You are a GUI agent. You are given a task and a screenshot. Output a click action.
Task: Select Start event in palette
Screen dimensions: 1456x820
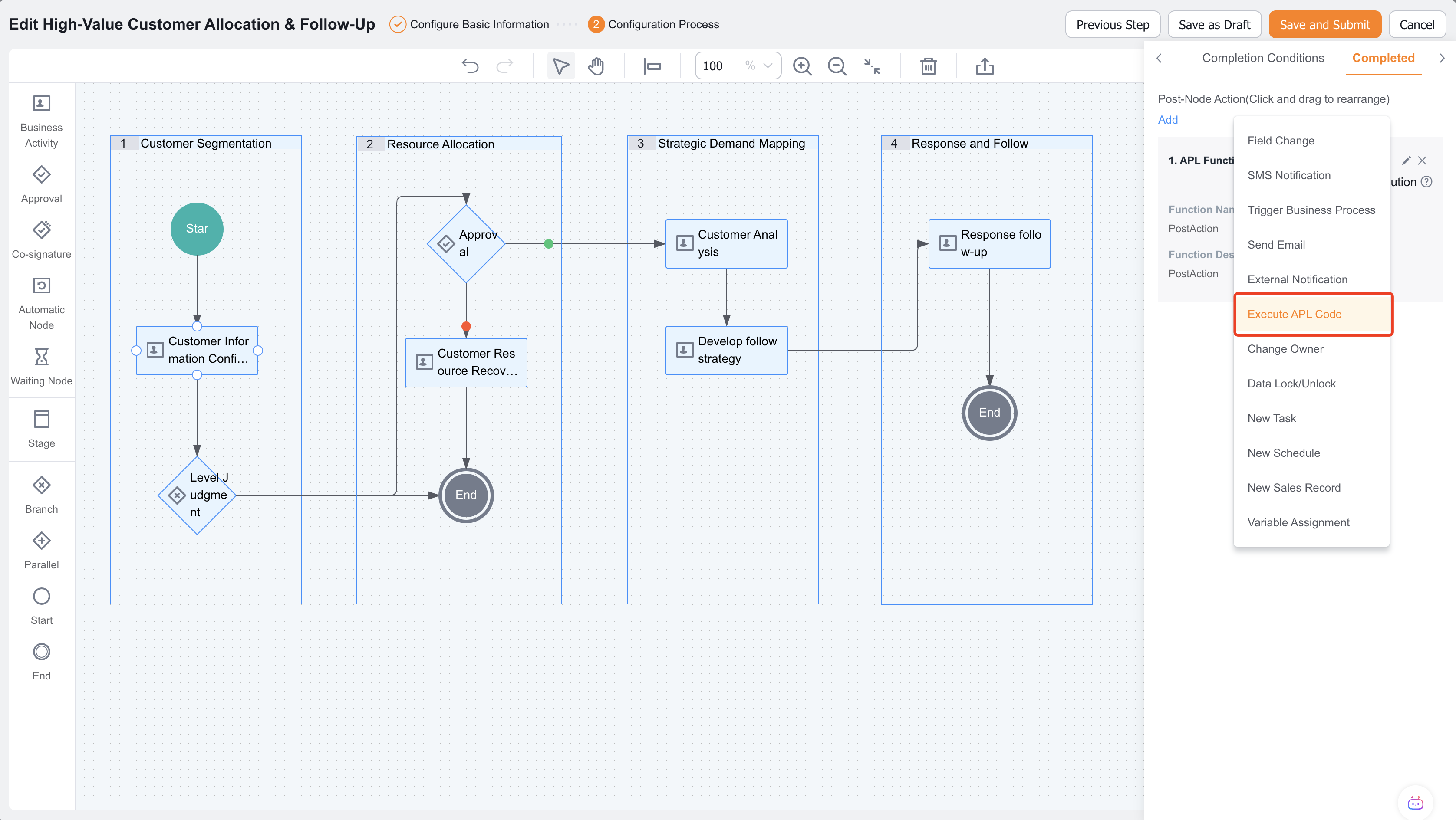tap(41, 606)
